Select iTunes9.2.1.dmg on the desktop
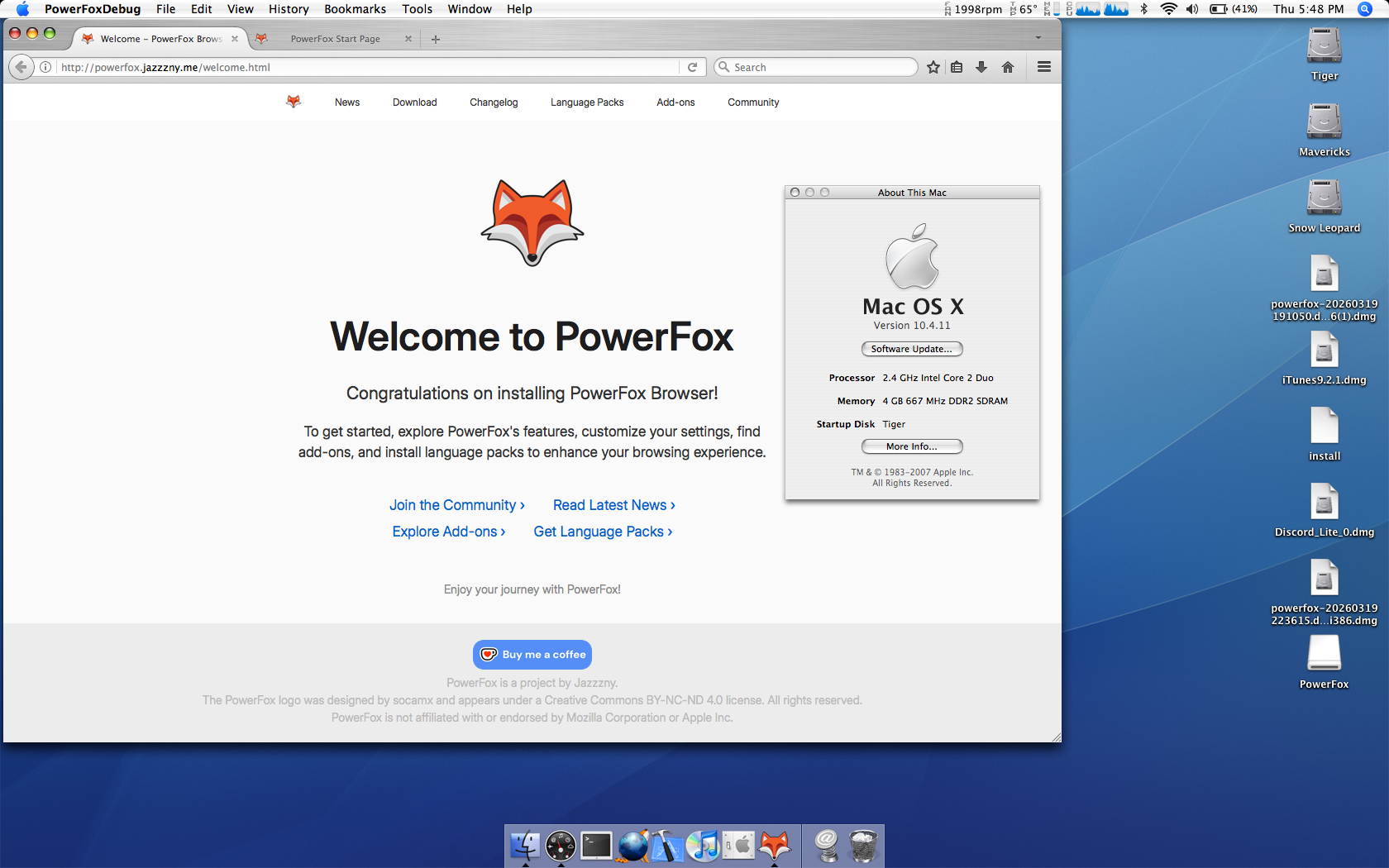The height and width of the screenshot is (868, 1389). (1324, 358)
